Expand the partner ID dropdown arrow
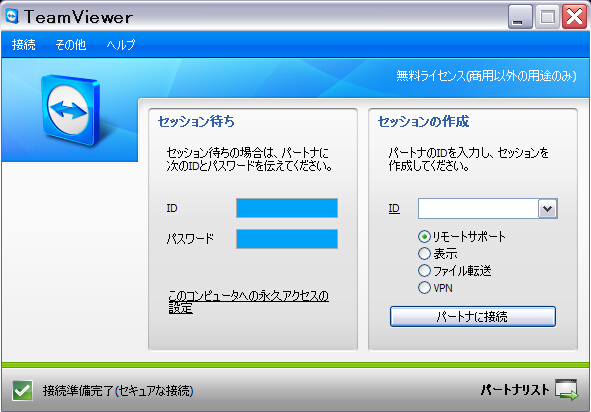 (x=547, y=208)
